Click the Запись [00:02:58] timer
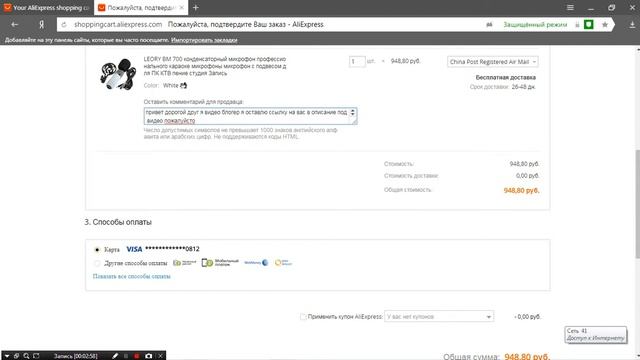Image resolution: width=640 pixels, height=360 pixels. (76, 356)
